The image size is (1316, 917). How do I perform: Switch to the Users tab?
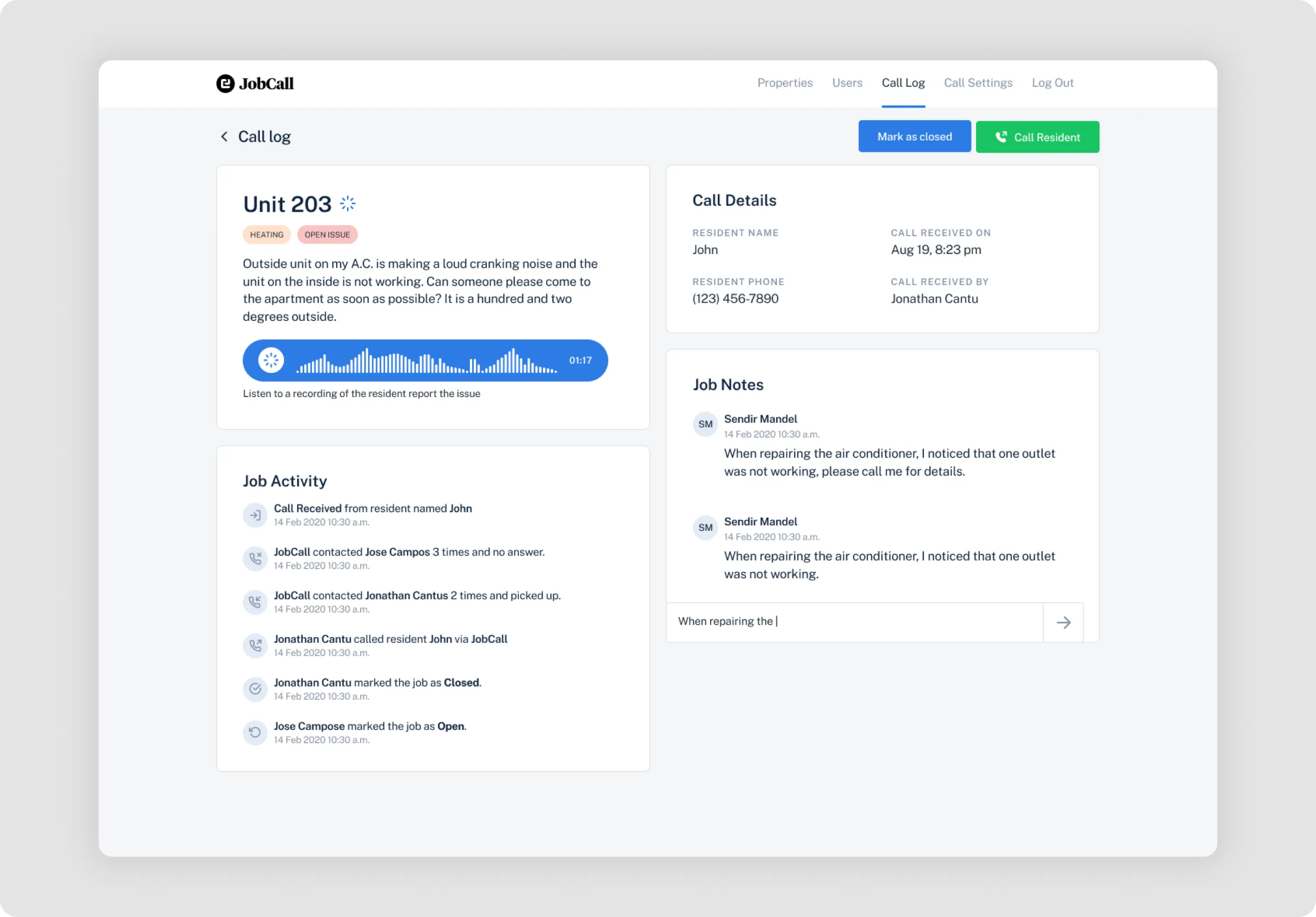point(847,82)
